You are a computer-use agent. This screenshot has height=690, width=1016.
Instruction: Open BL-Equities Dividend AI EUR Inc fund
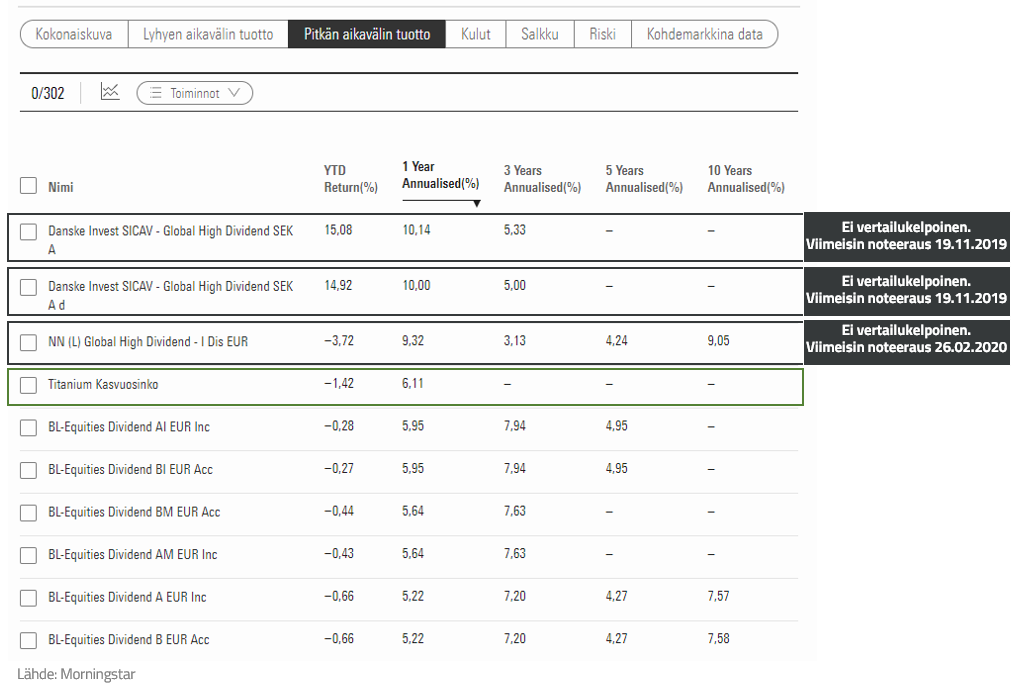129,427
